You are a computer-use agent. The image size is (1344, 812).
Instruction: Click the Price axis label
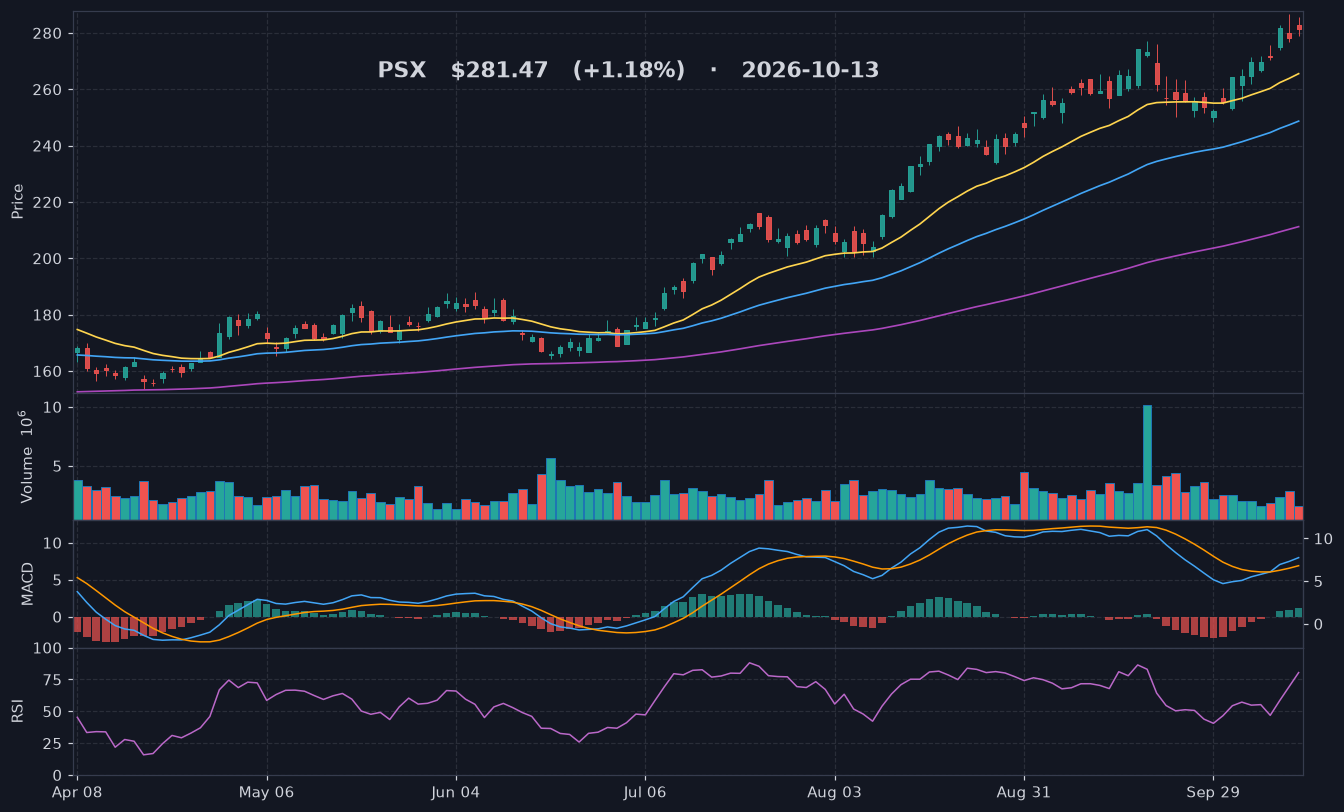coord(18,201)
